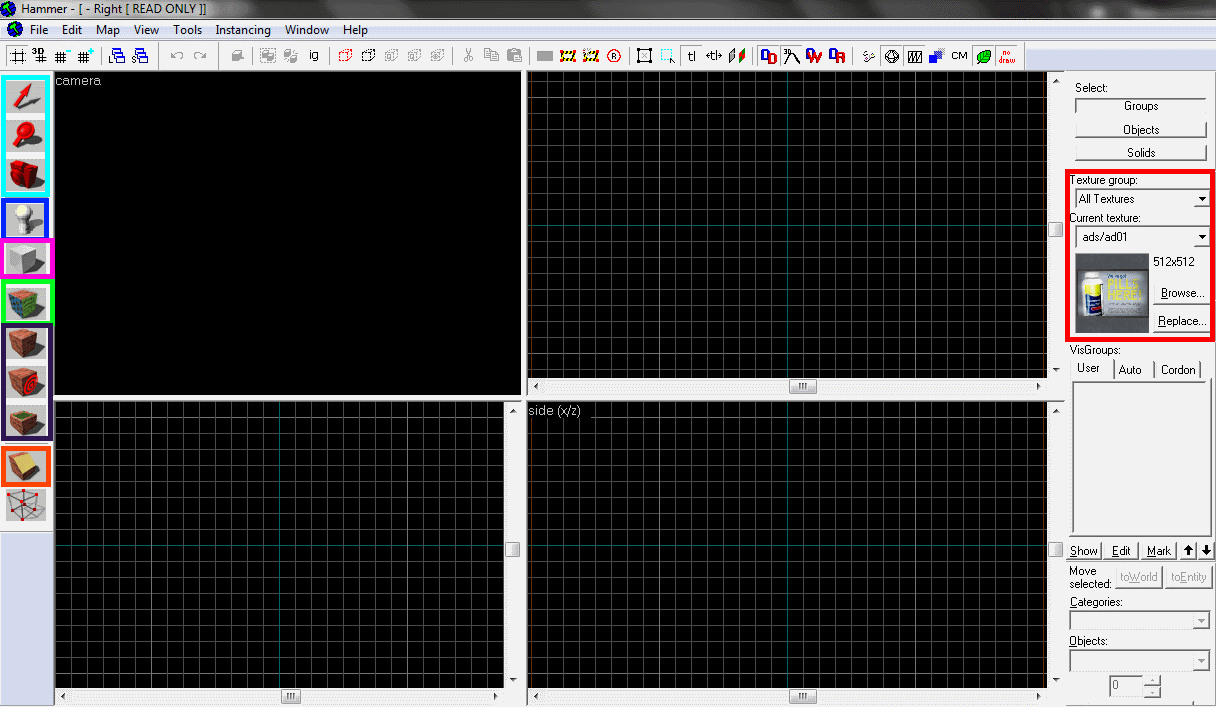Click the Browse... texture button
Screen dimensions: 1216x707
1182,293
